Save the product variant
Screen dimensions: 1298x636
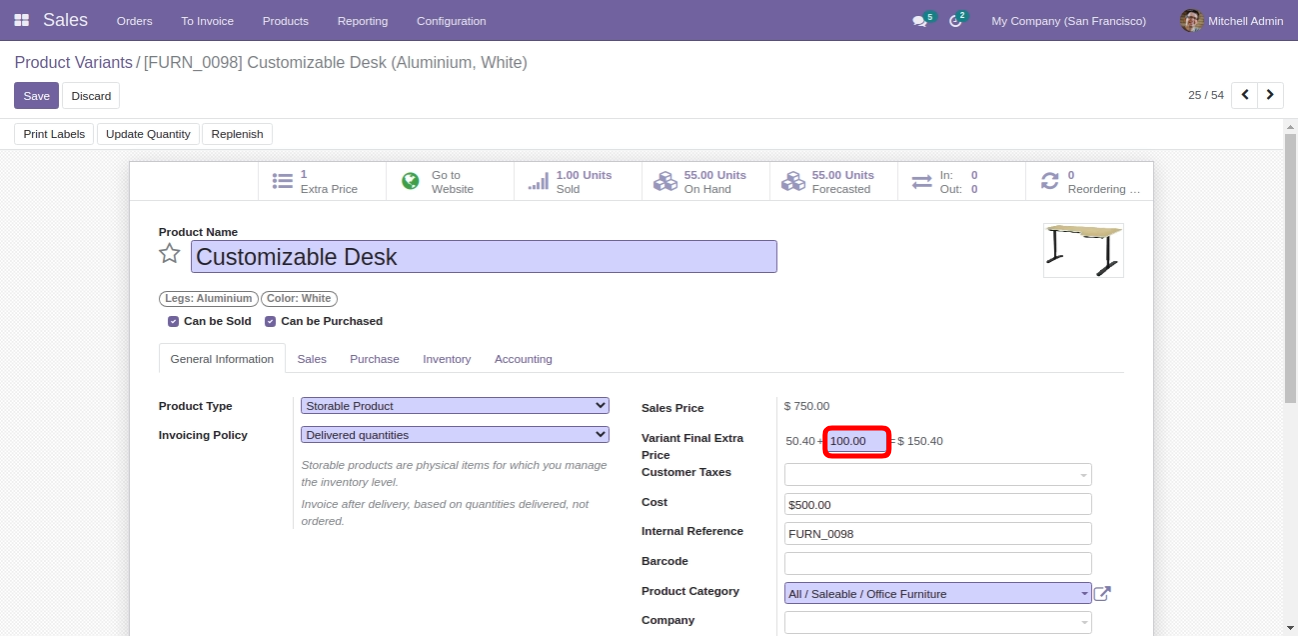(x=36, y=96)
